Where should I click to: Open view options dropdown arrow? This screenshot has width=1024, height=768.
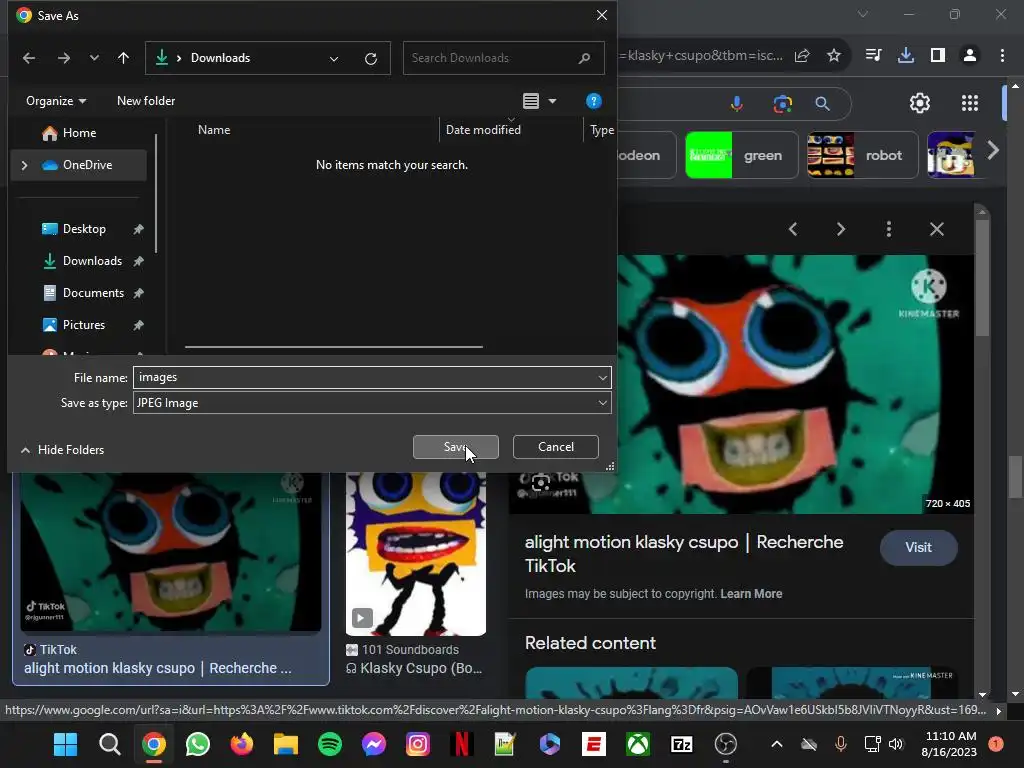click(552, 101)
